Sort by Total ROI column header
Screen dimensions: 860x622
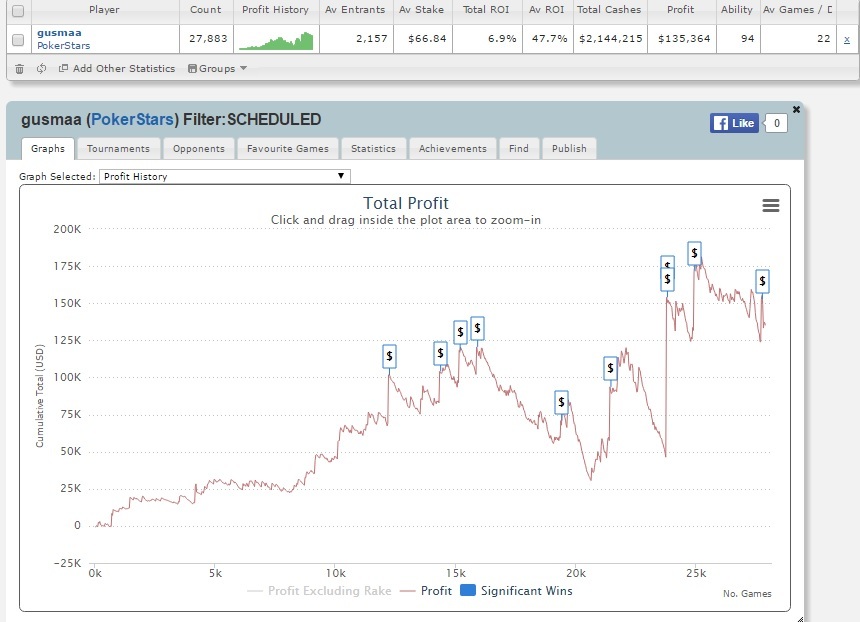[x=486, y=10]
